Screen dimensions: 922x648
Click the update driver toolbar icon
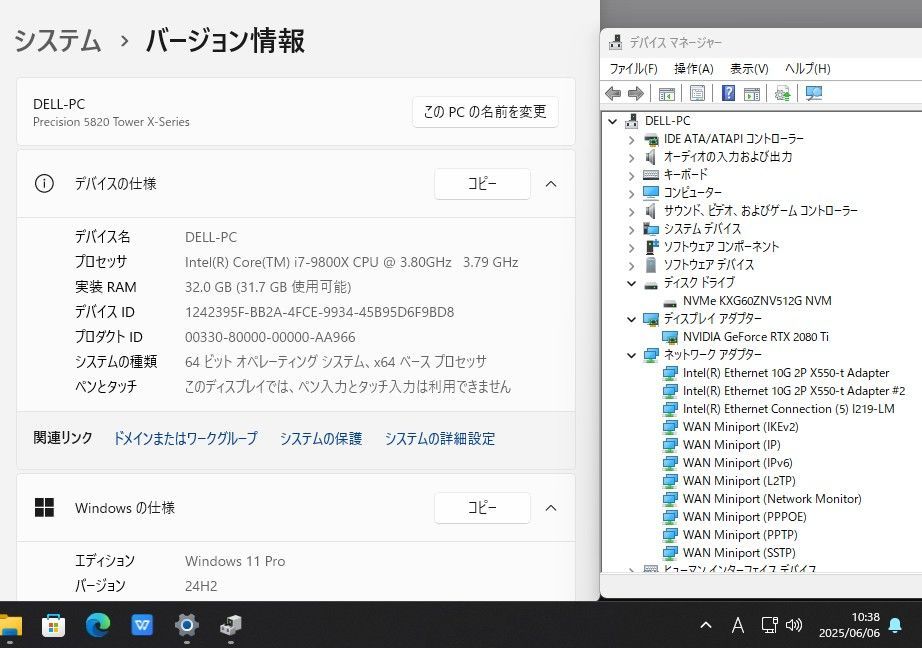783,93
